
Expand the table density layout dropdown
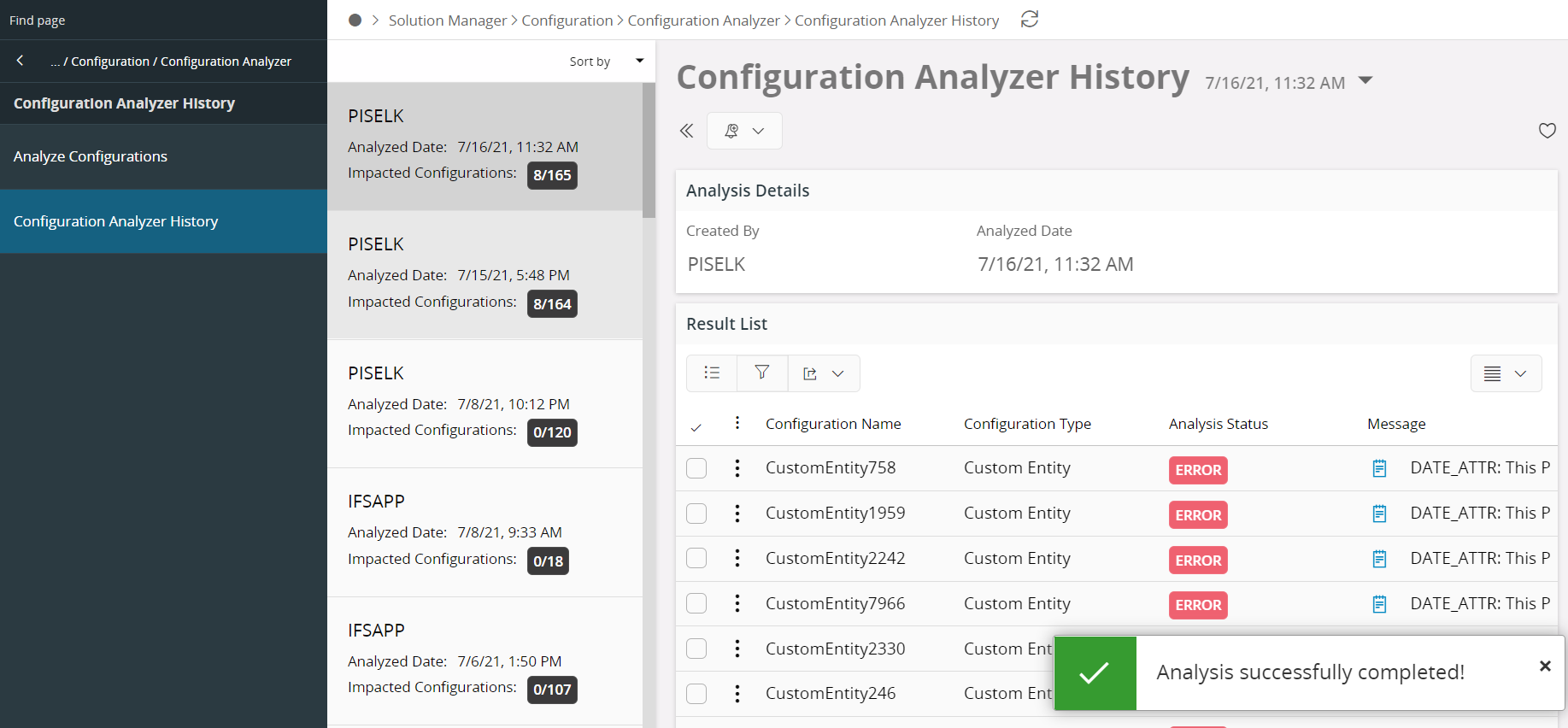point(1506,373)
